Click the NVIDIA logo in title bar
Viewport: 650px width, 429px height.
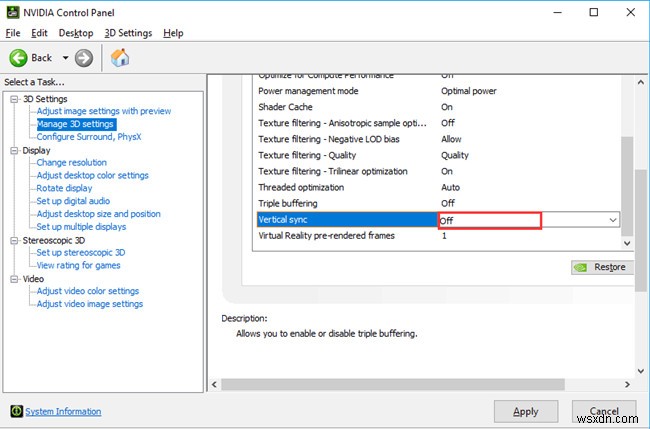(x=11, y=14)
